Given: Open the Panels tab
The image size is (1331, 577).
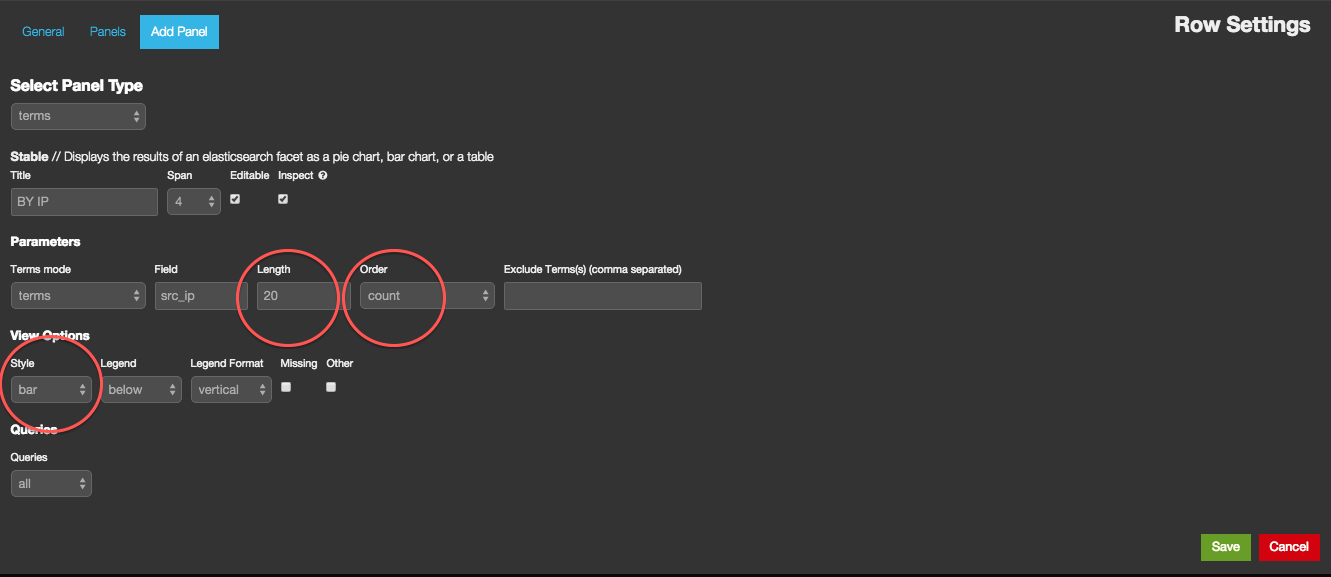Looking at the screenshot, I should pos(108,32).
